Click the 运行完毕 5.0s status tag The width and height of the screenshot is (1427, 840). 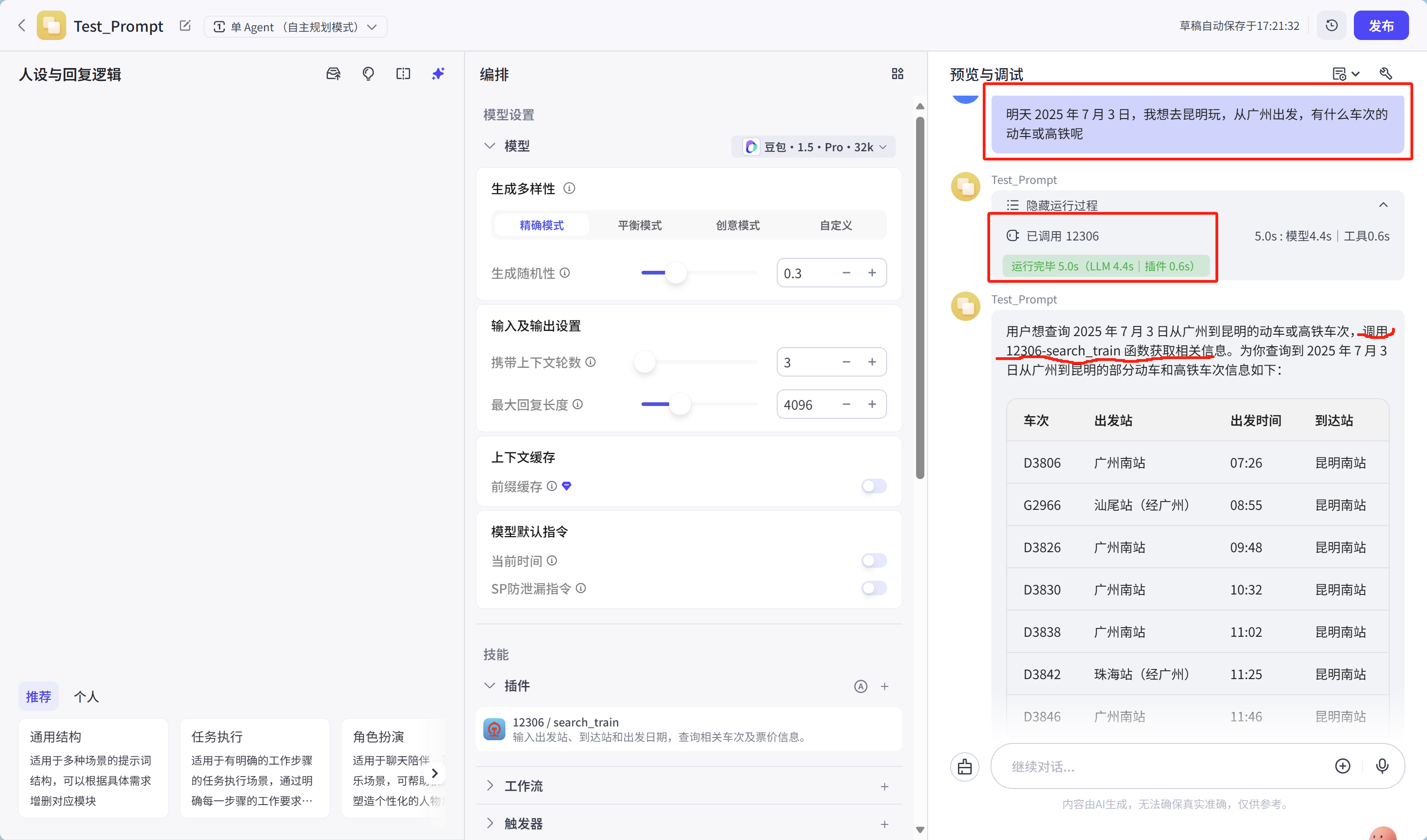1106,266
